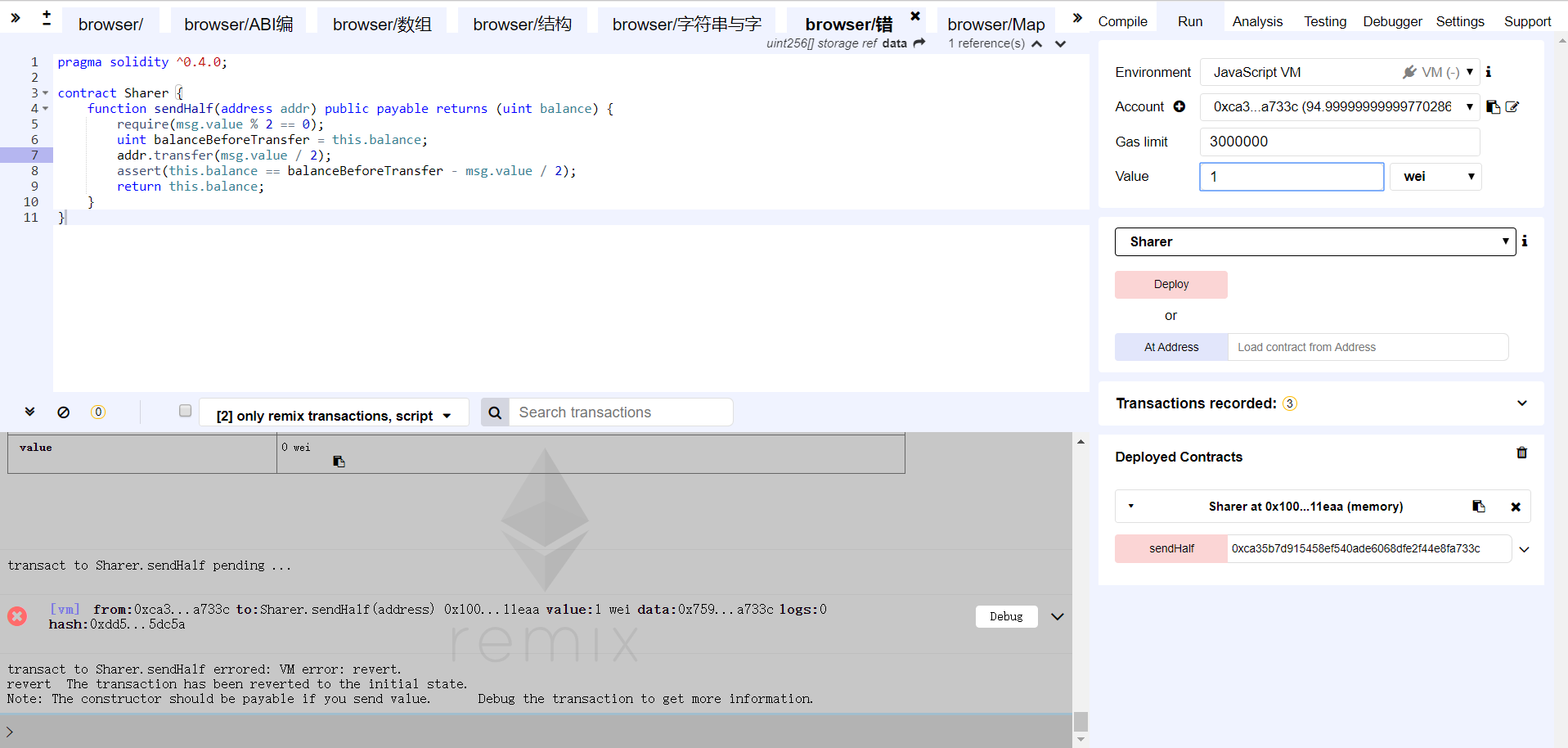The image size is (1568, 748).
Task: Fold the sendHalf function at line 4
Action: (46, 108)
